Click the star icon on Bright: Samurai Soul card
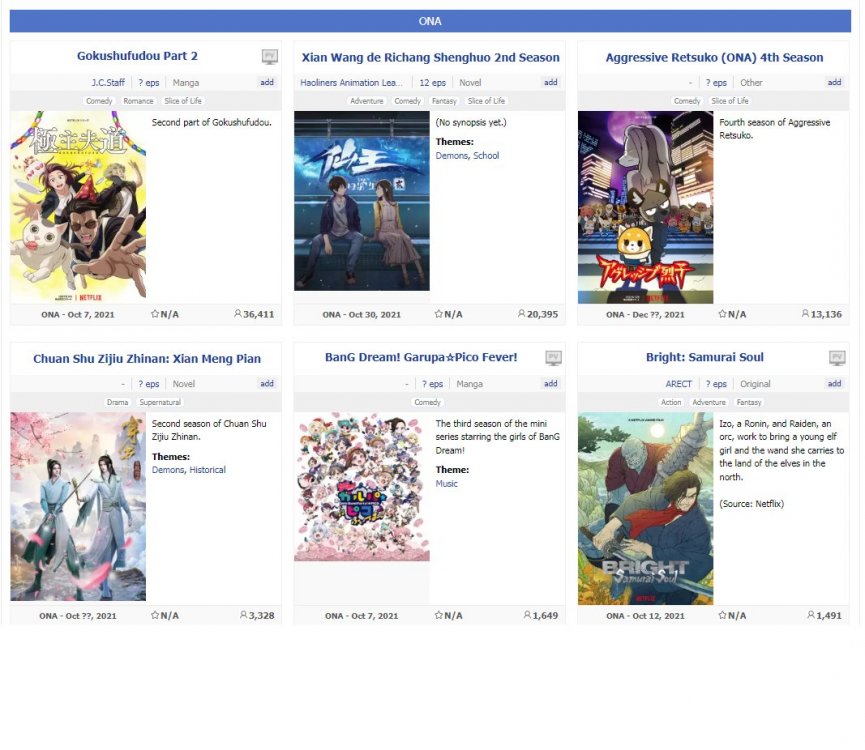The height and width of the screenshot is (750, 865). [x=722, y=615]
